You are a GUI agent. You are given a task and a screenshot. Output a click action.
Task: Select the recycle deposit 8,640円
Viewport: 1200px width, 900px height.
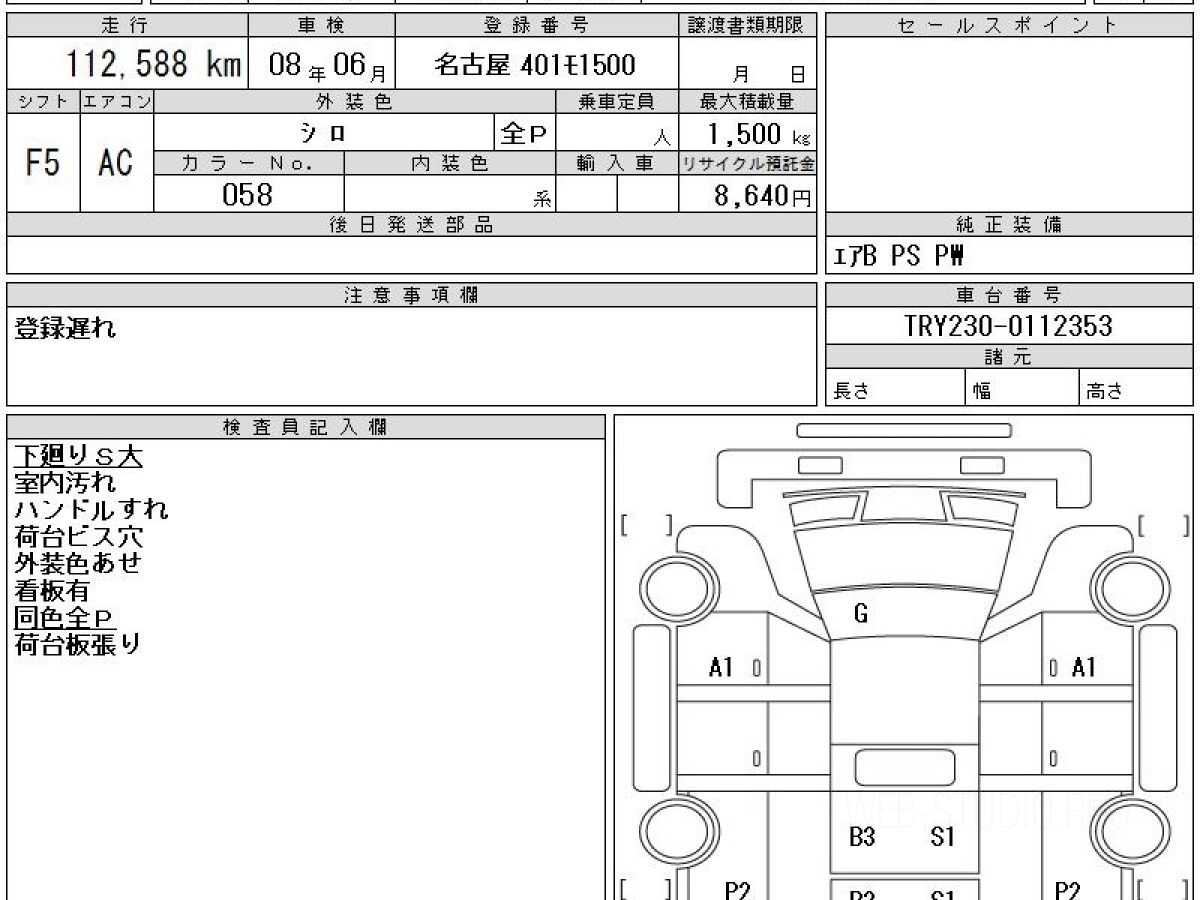(x=763, y=196)
